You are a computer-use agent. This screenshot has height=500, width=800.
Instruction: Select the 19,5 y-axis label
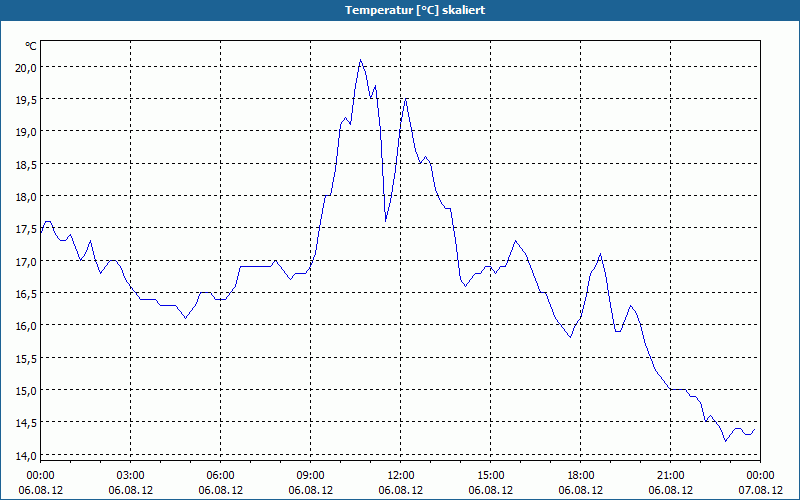(x=26, y=99)
